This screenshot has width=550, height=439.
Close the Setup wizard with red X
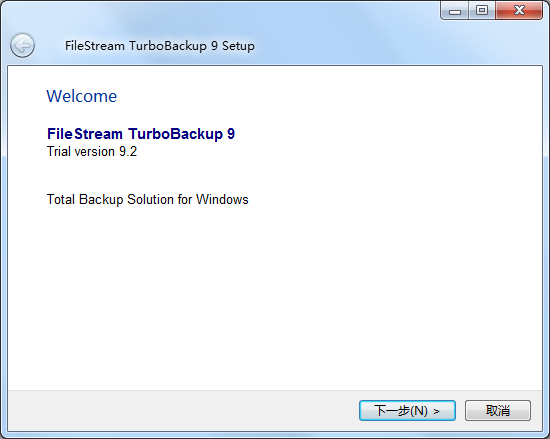(519, 11)
